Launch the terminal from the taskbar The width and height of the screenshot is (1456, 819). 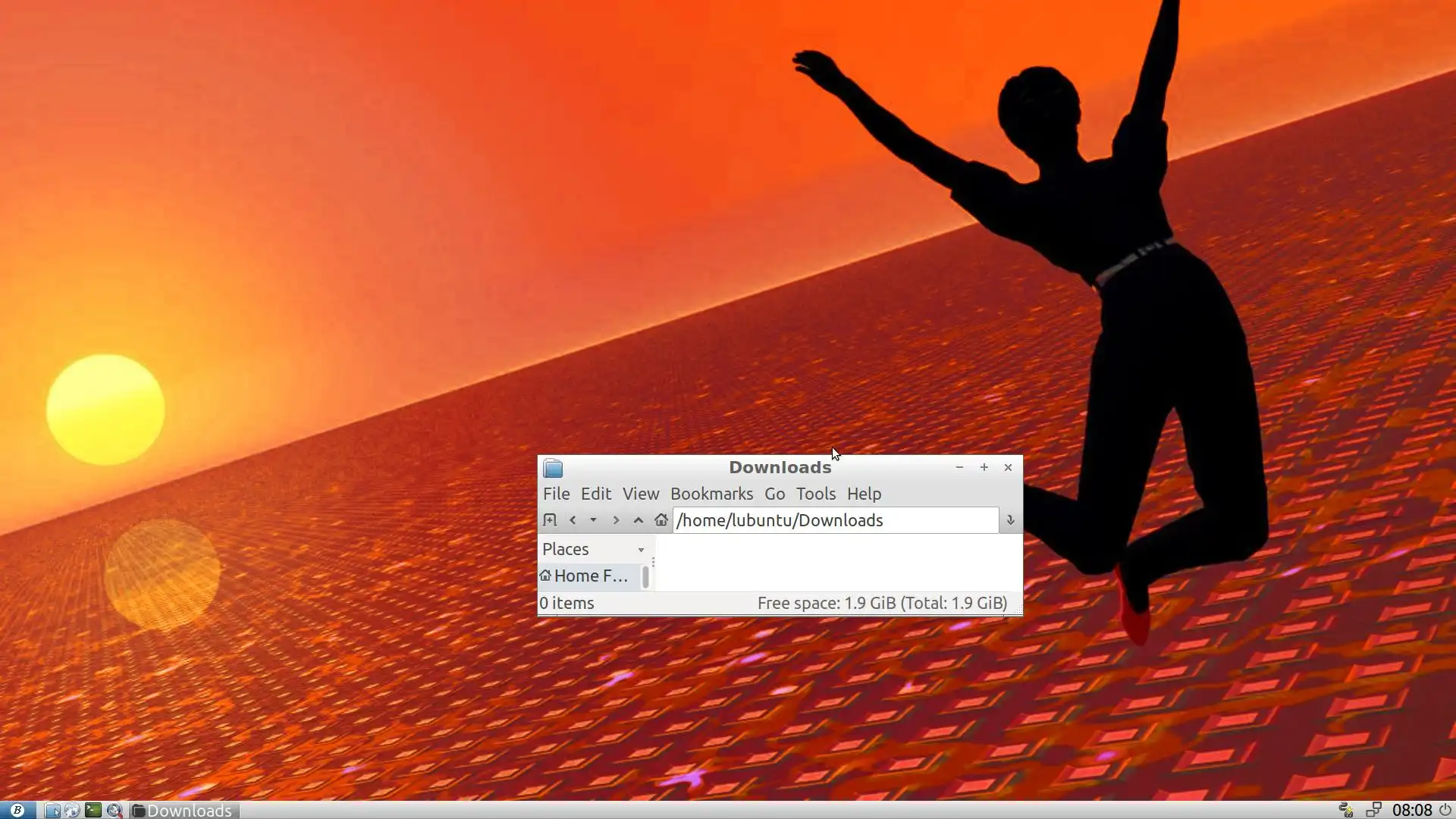pos(93,810)
